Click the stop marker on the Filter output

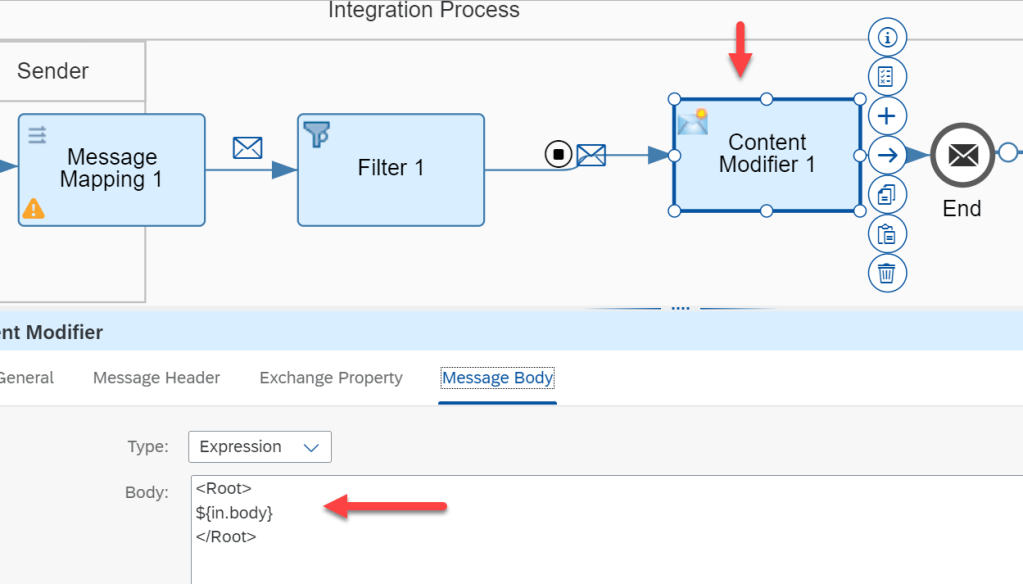coord(558,155)
